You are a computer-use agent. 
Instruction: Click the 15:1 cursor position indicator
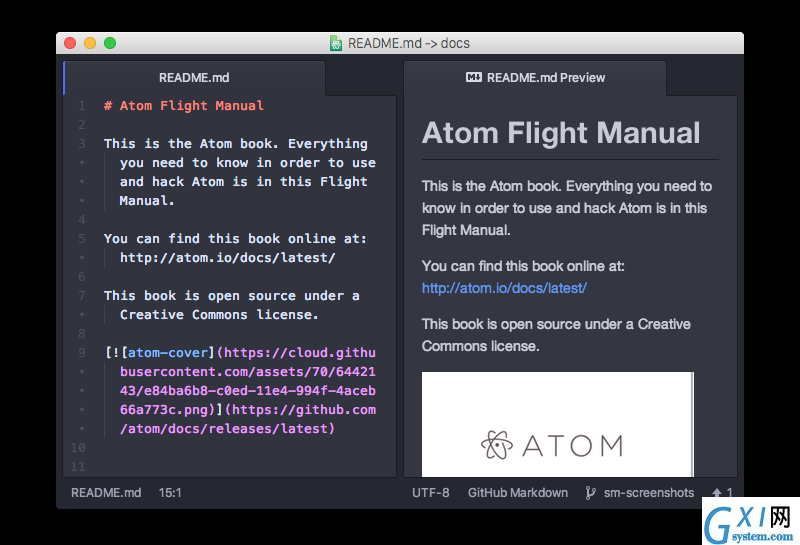click(x=170, y=493)
